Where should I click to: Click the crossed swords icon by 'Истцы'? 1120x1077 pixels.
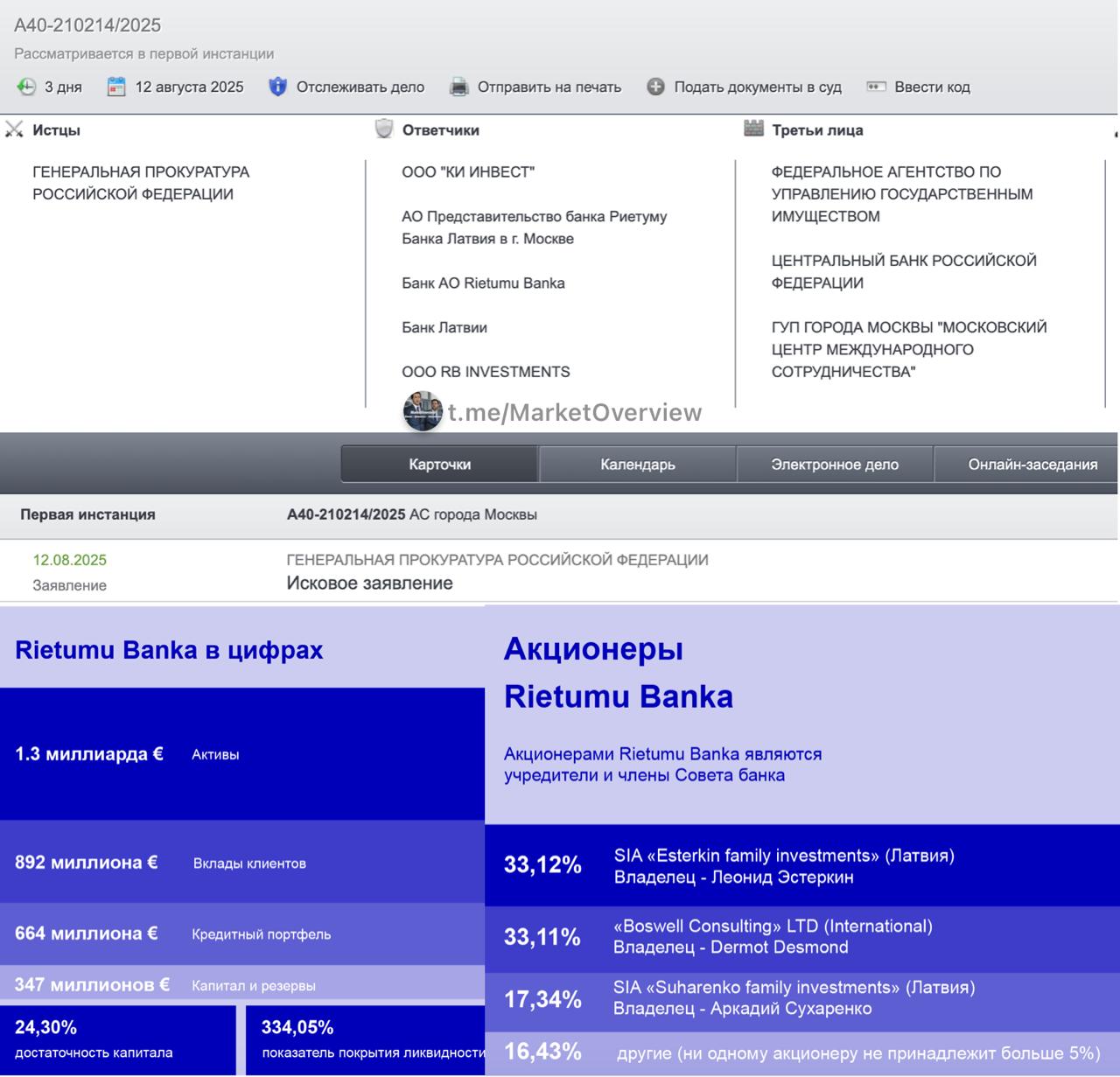point(14,129)
